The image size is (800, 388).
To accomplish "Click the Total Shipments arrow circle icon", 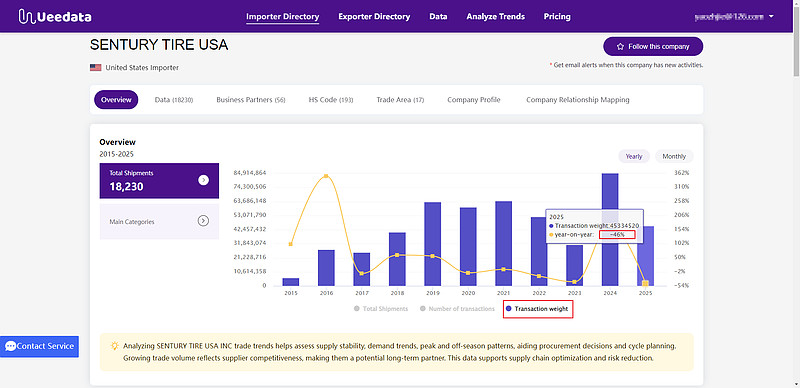I will [203, 180].
